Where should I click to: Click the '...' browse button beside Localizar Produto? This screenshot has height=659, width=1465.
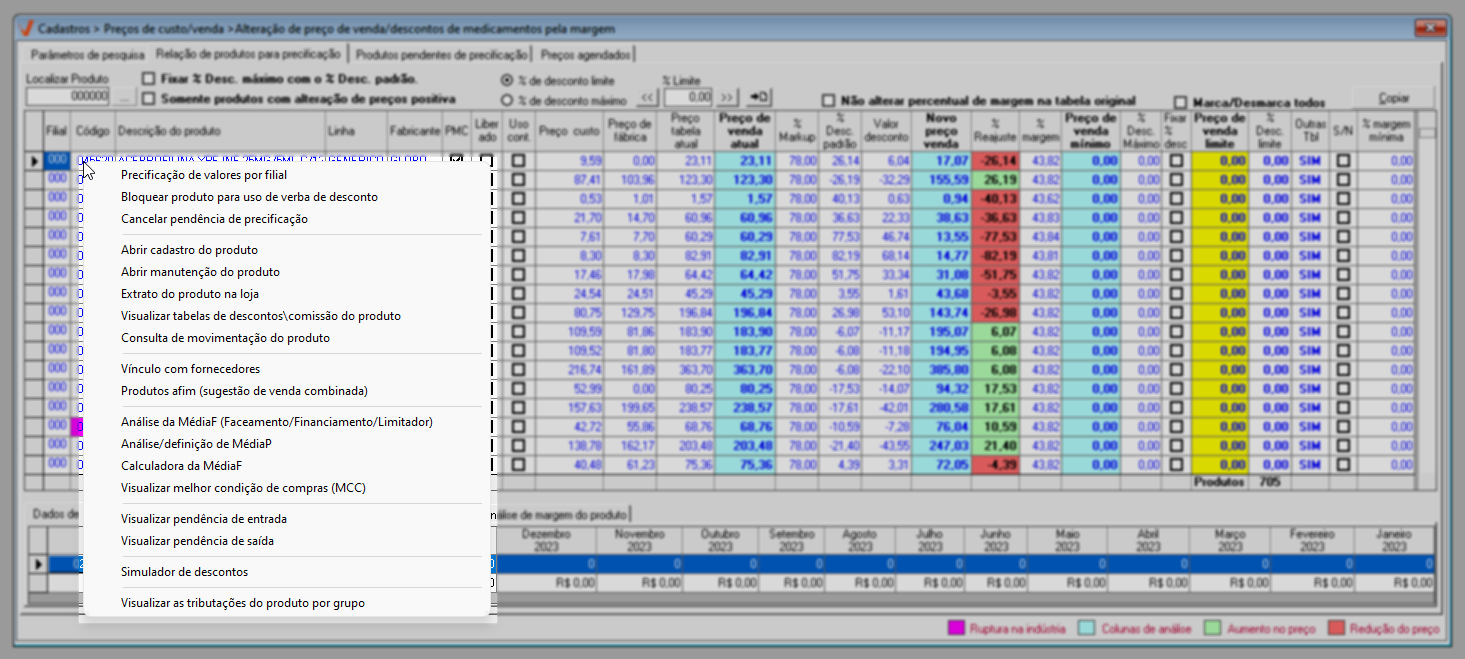tap(122, 97)
